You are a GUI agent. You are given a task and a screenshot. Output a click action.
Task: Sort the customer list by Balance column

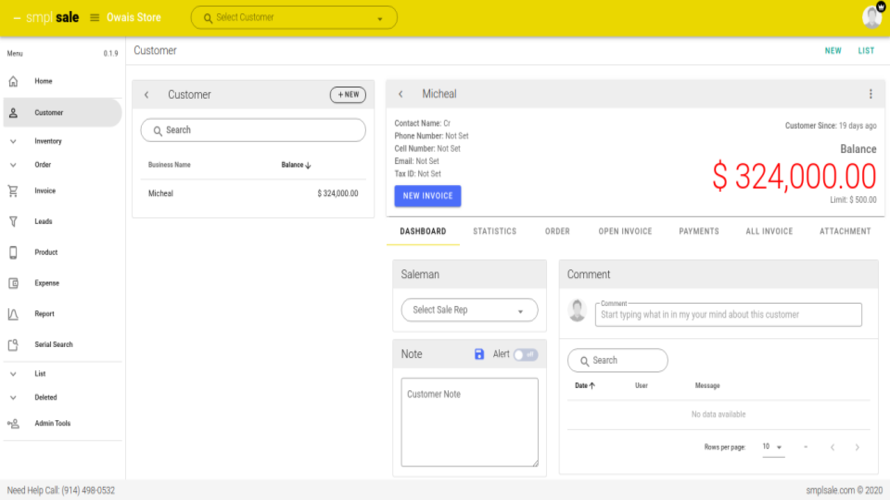point(296,165)
